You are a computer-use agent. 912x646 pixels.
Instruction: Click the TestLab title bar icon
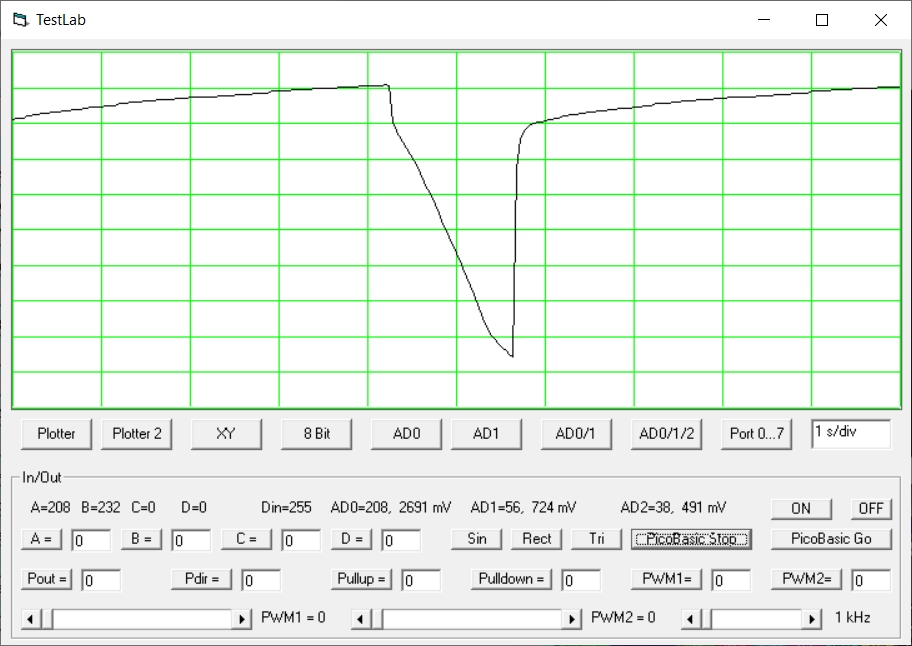(20, 20)
